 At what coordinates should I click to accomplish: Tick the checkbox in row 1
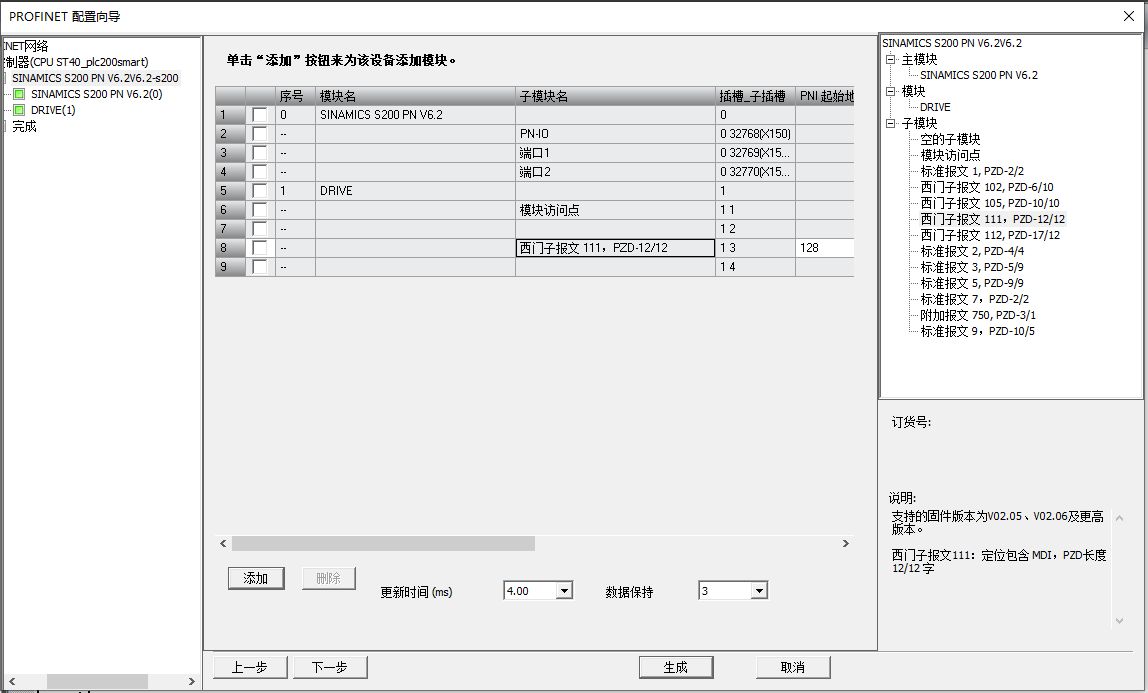coord(260,115)
